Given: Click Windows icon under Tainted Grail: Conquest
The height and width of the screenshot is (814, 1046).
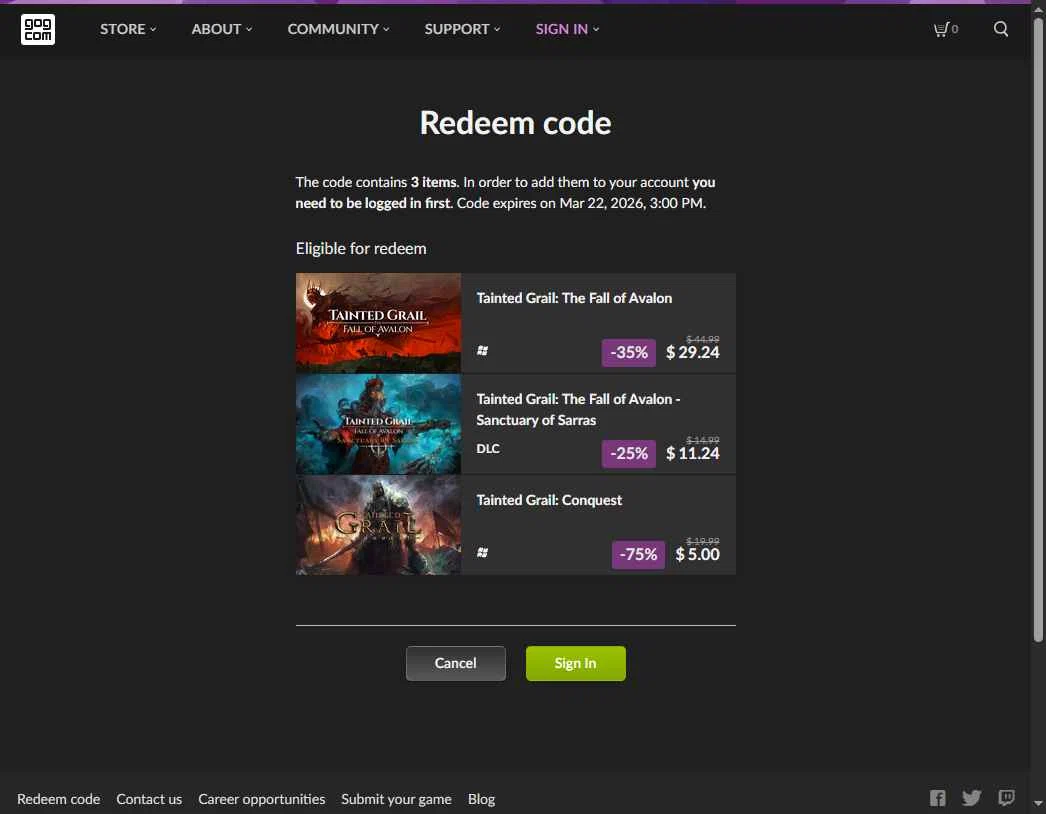Looking at the screenshot, I should click(482, 552).
